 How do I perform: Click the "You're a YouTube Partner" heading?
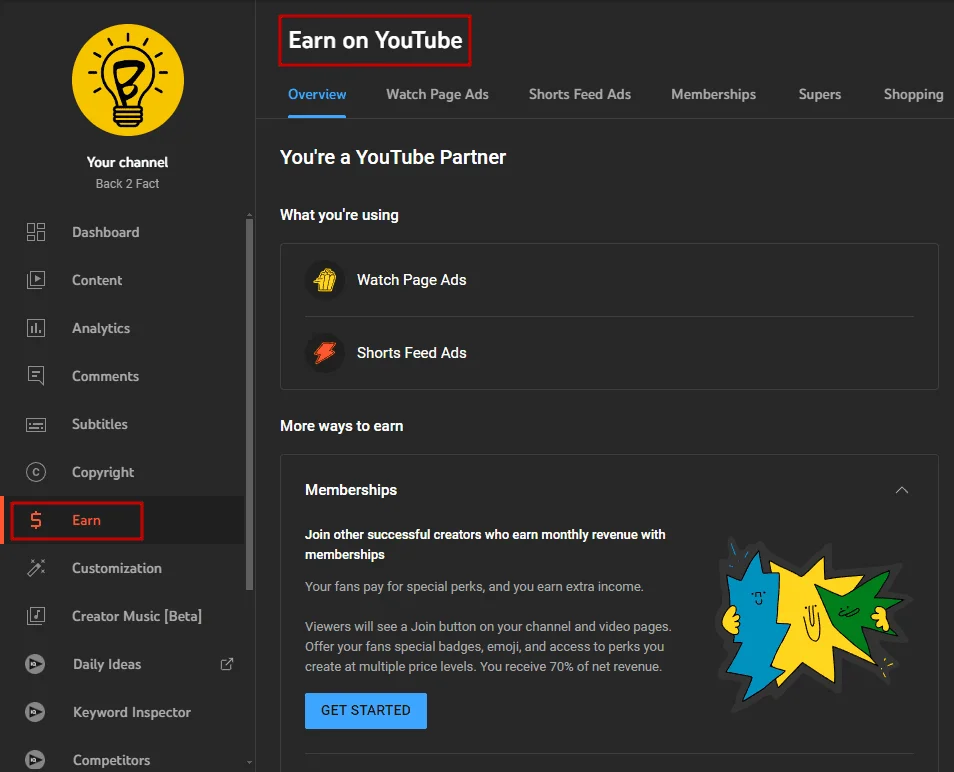[392, 157]
